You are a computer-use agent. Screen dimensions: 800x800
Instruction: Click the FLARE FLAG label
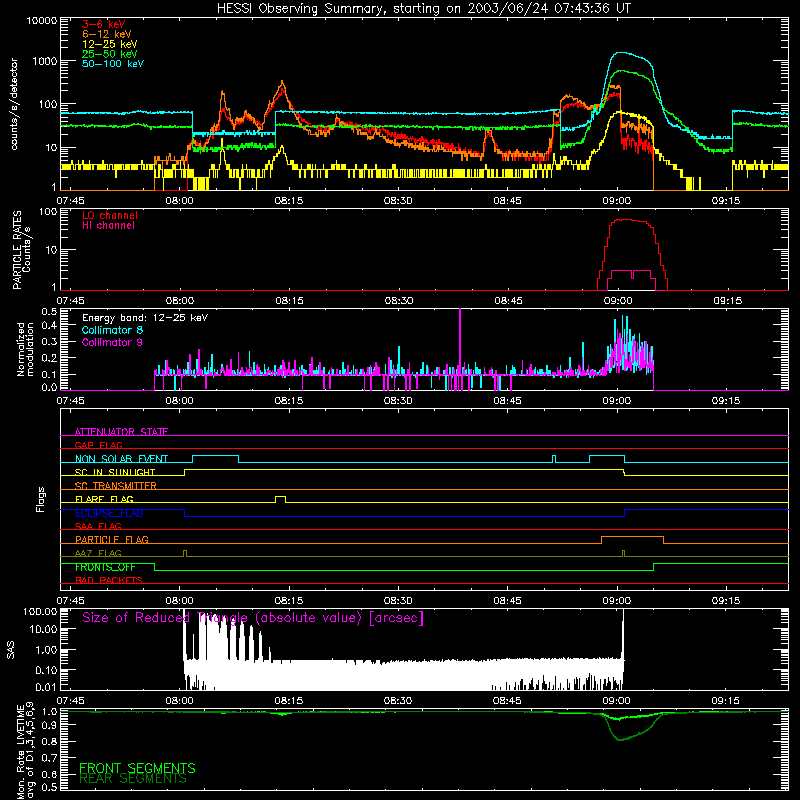point(104,499)
